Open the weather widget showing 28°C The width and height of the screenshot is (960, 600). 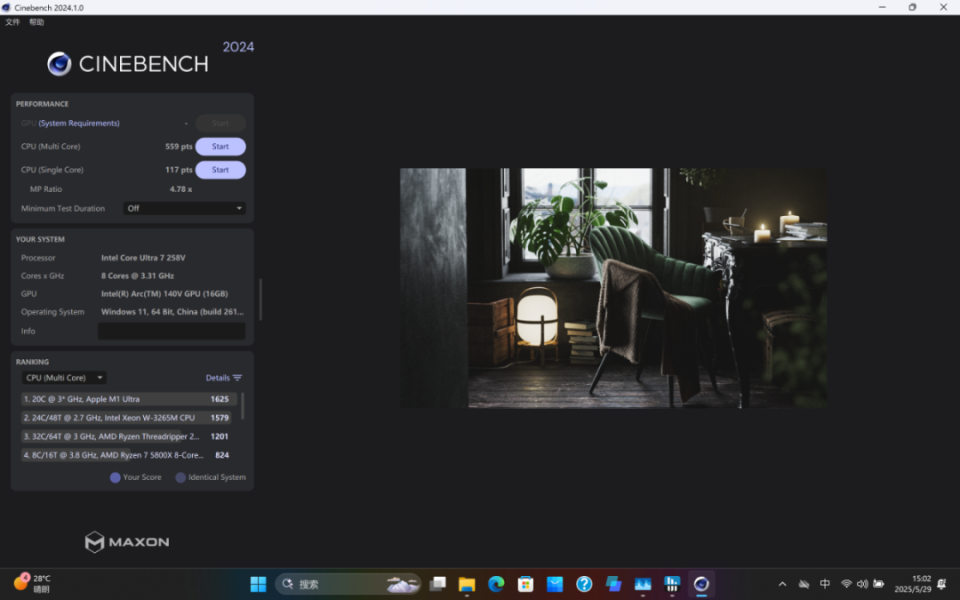click(33, 583)
